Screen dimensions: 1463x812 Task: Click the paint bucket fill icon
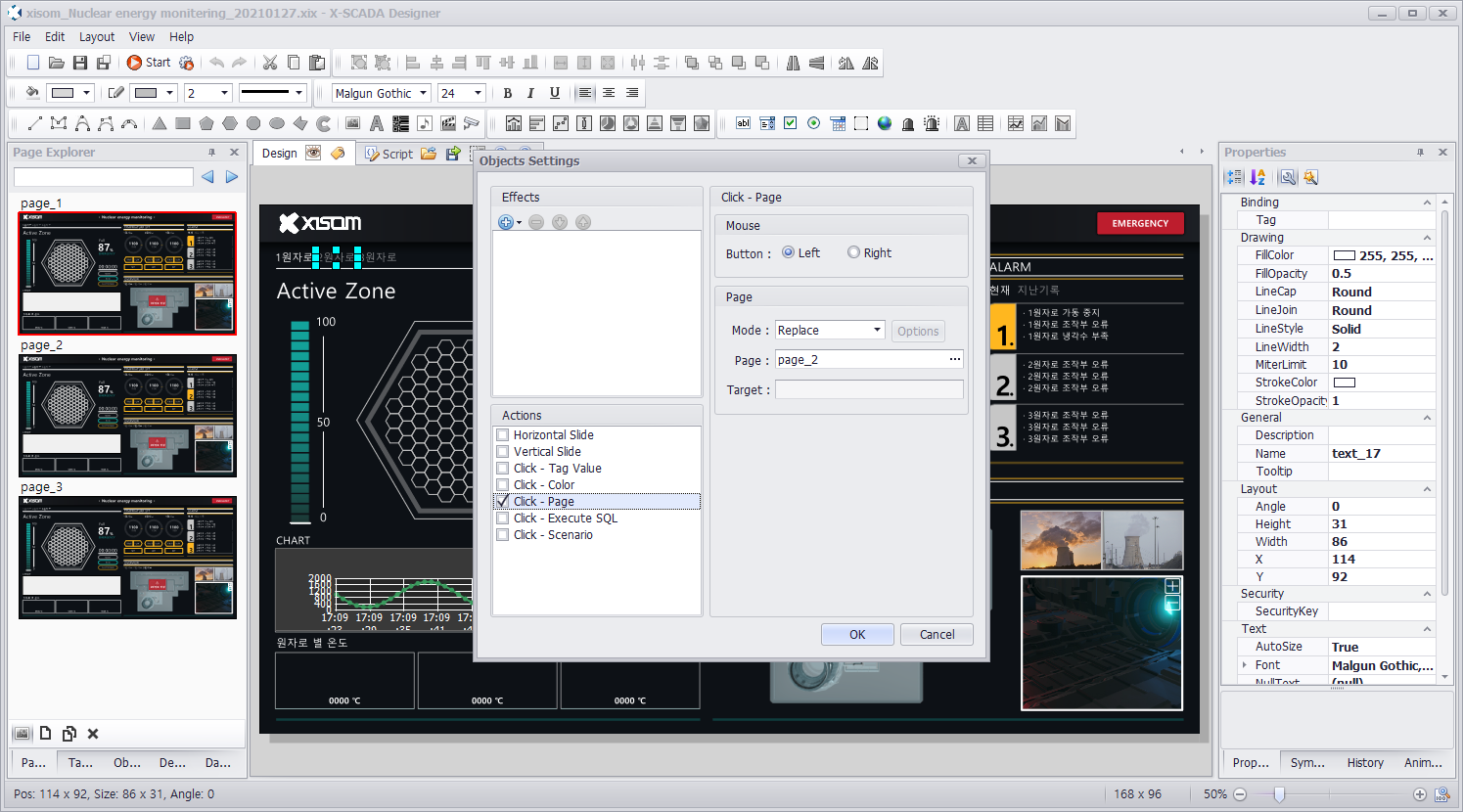pos(32,93)
